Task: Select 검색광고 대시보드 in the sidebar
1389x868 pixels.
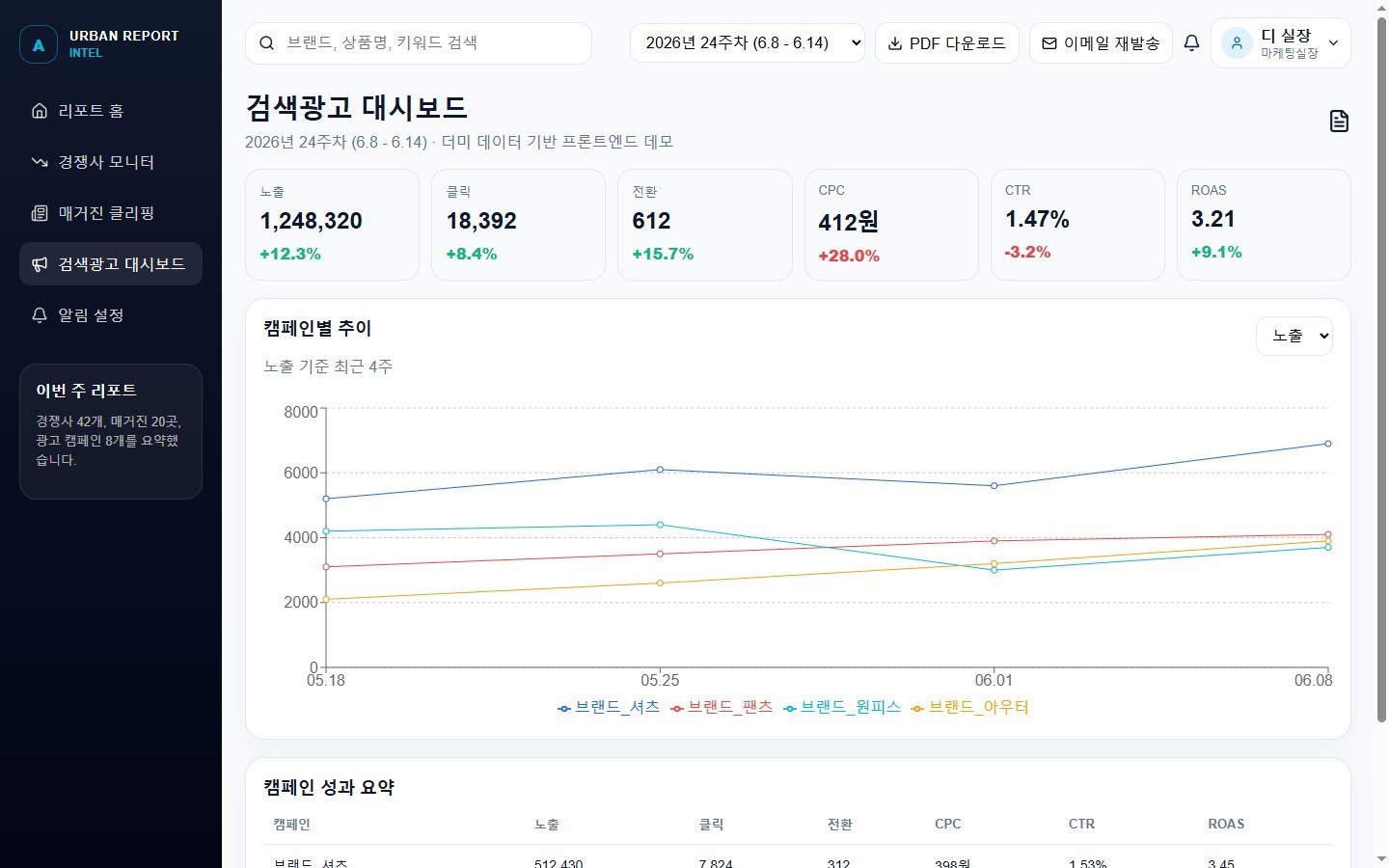Action: (111, 264)
